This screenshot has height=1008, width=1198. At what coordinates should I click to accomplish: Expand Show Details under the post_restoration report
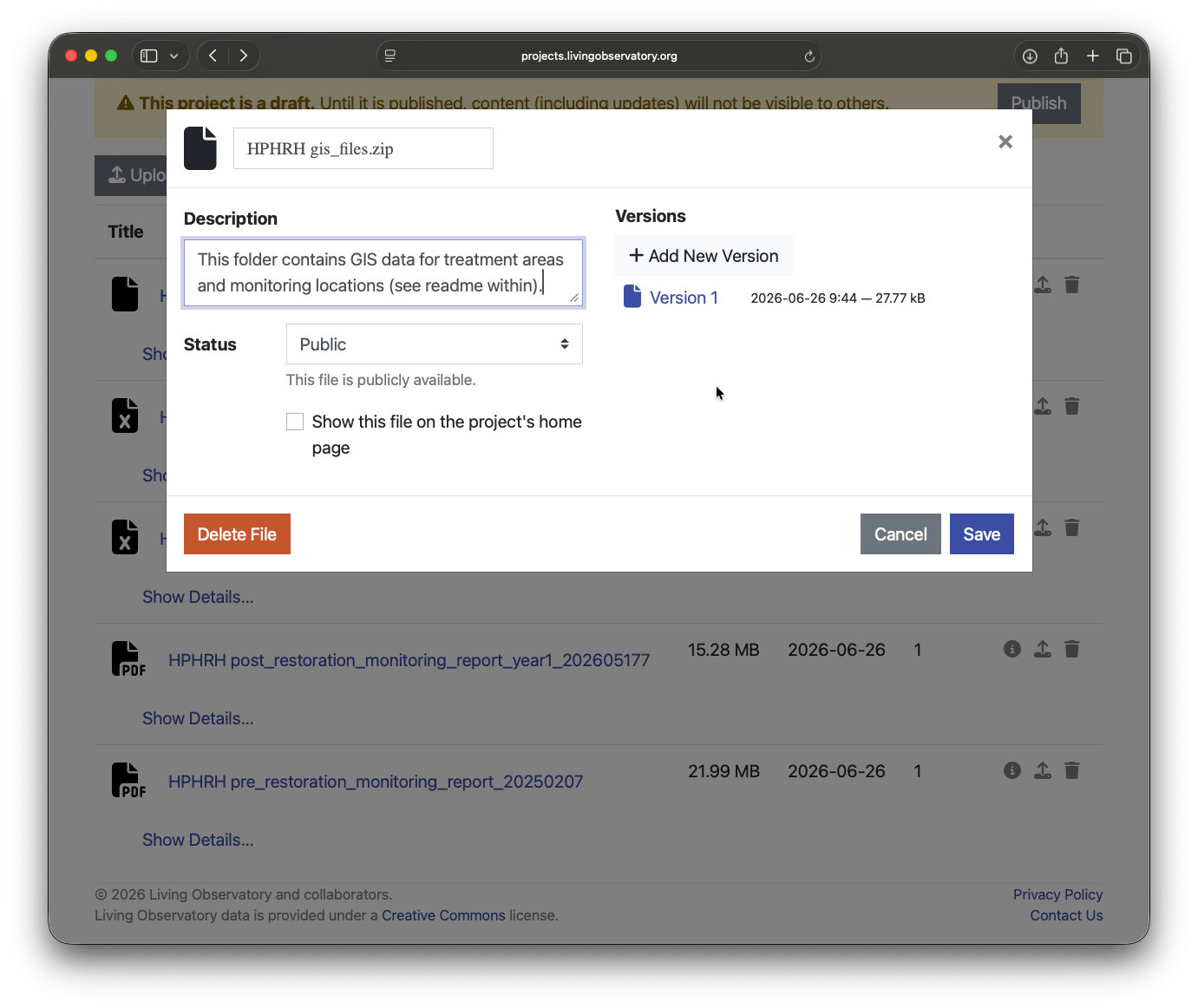click(x=198, y=718)
